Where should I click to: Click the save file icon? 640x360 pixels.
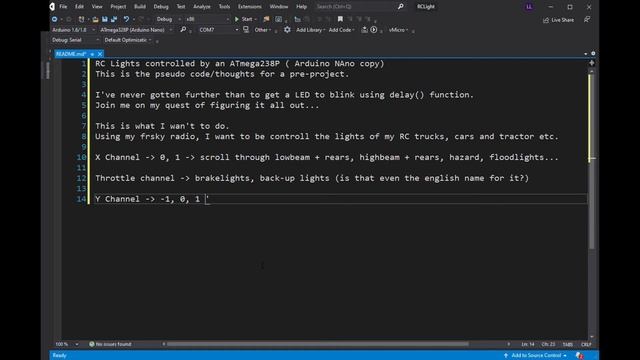[x=105, y=19]
